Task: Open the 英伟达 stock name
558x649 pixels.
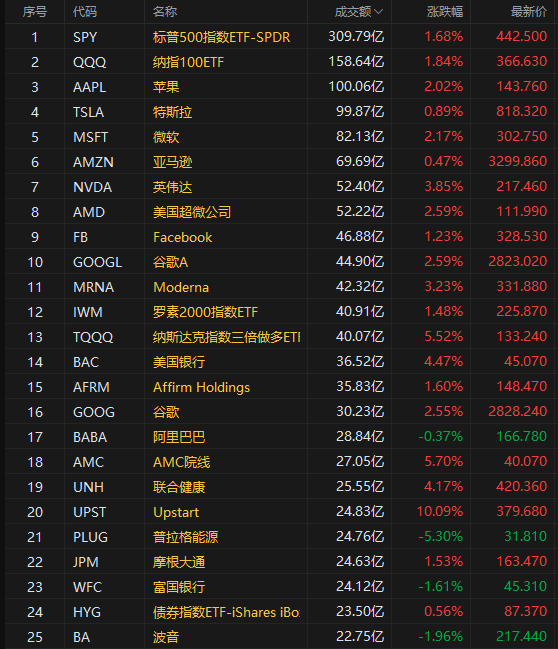Action: point(173,187)
